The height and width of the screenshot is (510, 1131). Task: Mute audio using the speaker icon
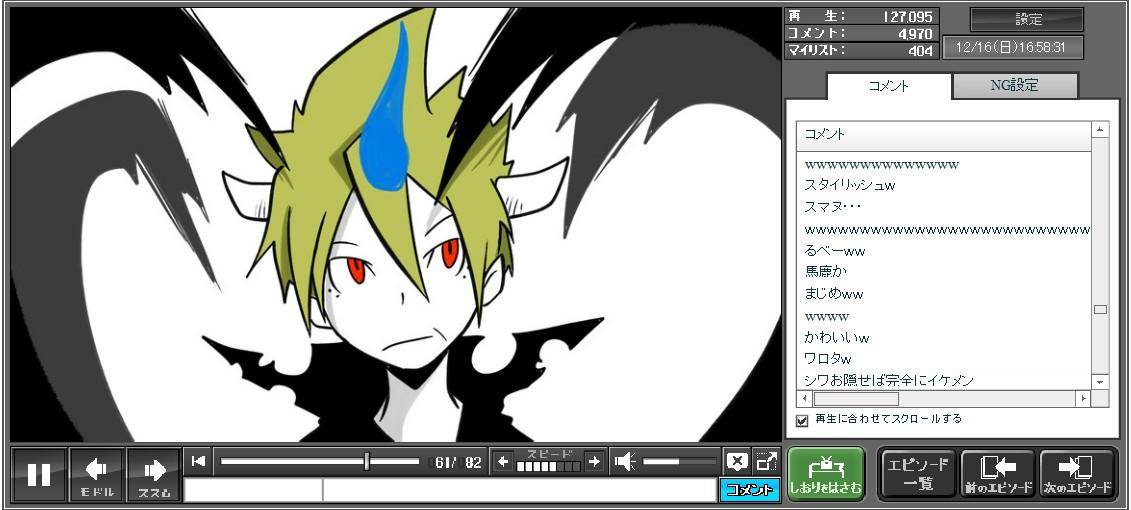(x=625, y=461)
